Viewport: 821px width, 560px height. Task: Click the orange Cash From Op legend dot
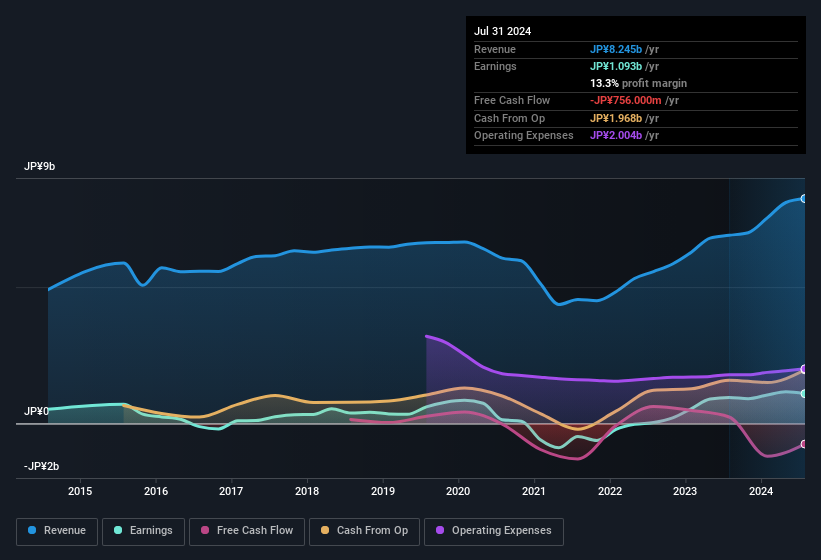[x=325, y=530]
